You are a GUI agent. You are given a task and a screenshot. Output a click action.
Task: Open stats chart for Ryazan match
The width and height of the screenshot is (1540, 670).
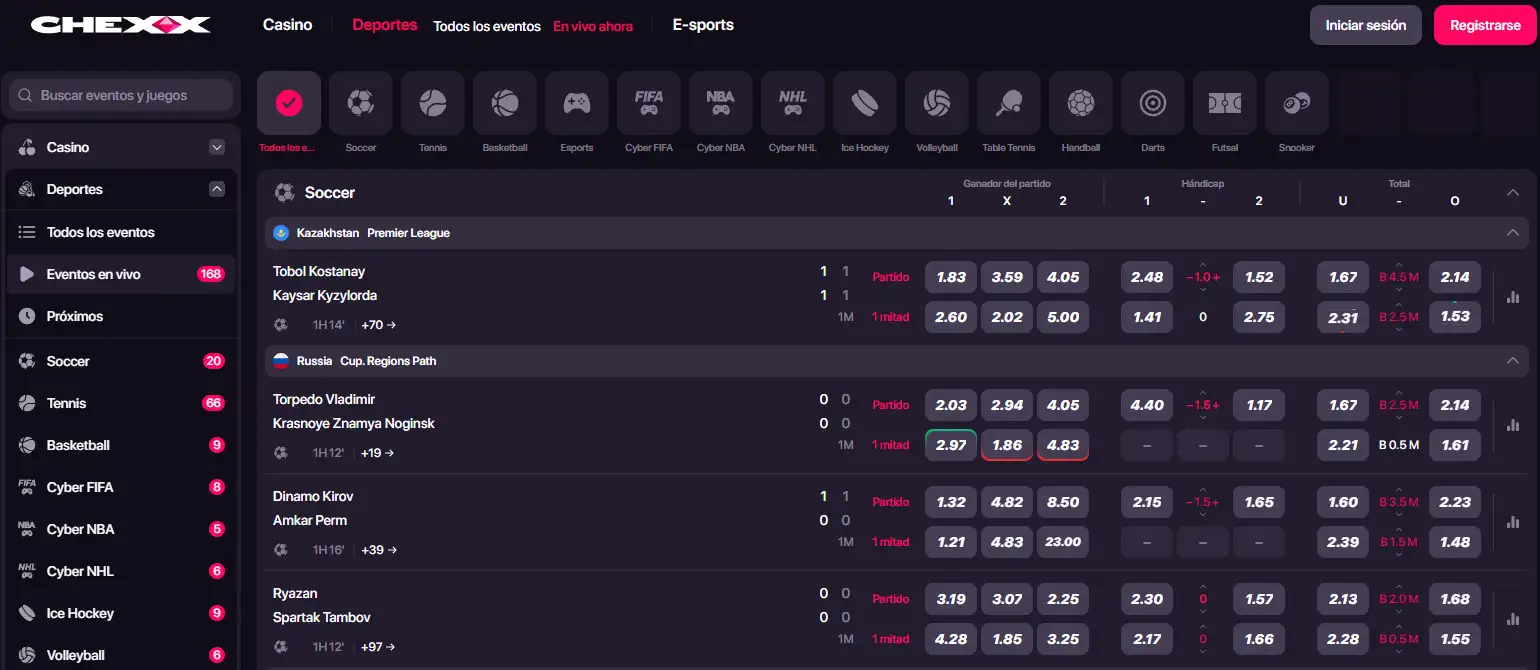coord(1513,619)
